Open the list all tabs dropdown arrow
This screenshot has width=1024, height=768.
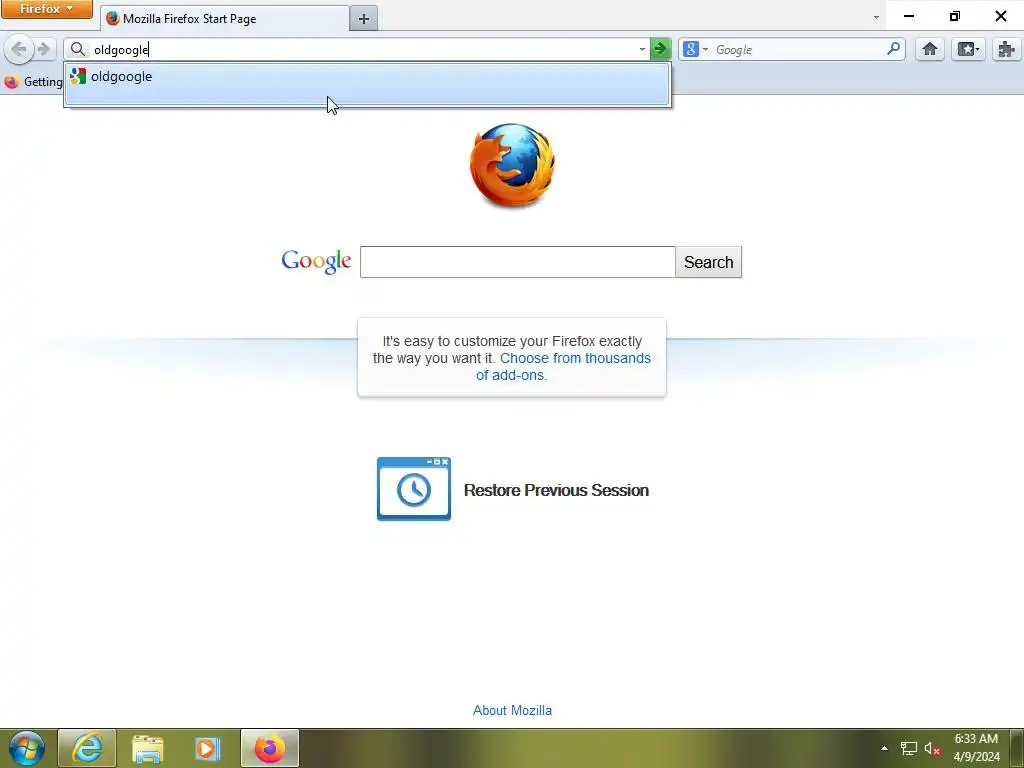coord(876,18)
